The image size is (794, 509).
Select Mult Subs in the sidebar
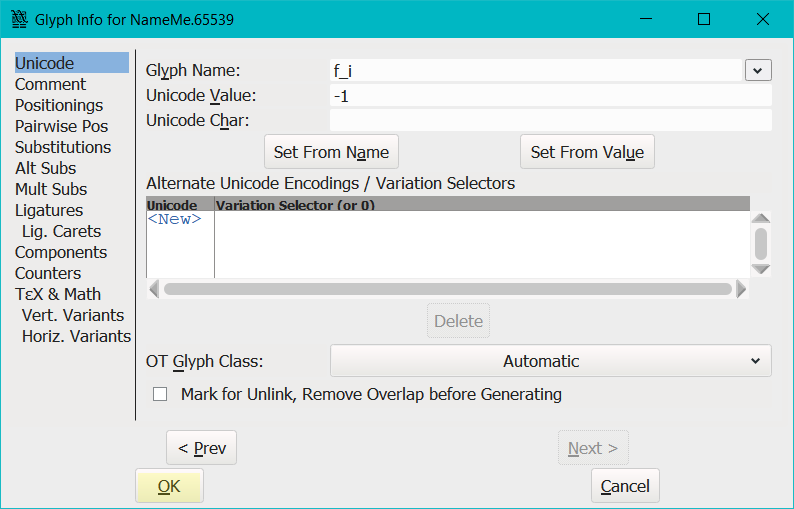point(51,189)
